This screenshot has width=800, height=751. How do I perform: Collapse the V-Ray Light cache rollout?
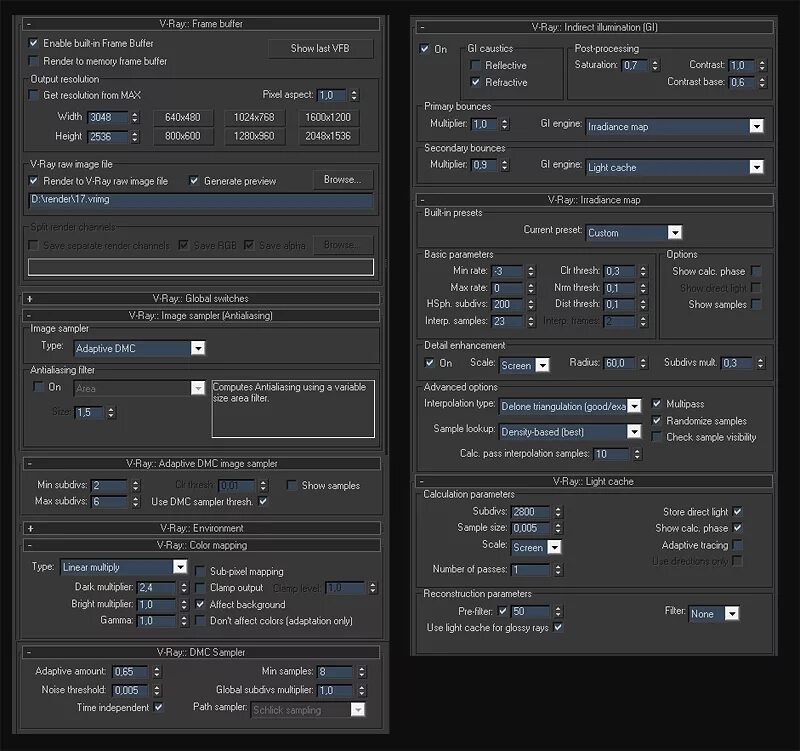click(594, 481)
